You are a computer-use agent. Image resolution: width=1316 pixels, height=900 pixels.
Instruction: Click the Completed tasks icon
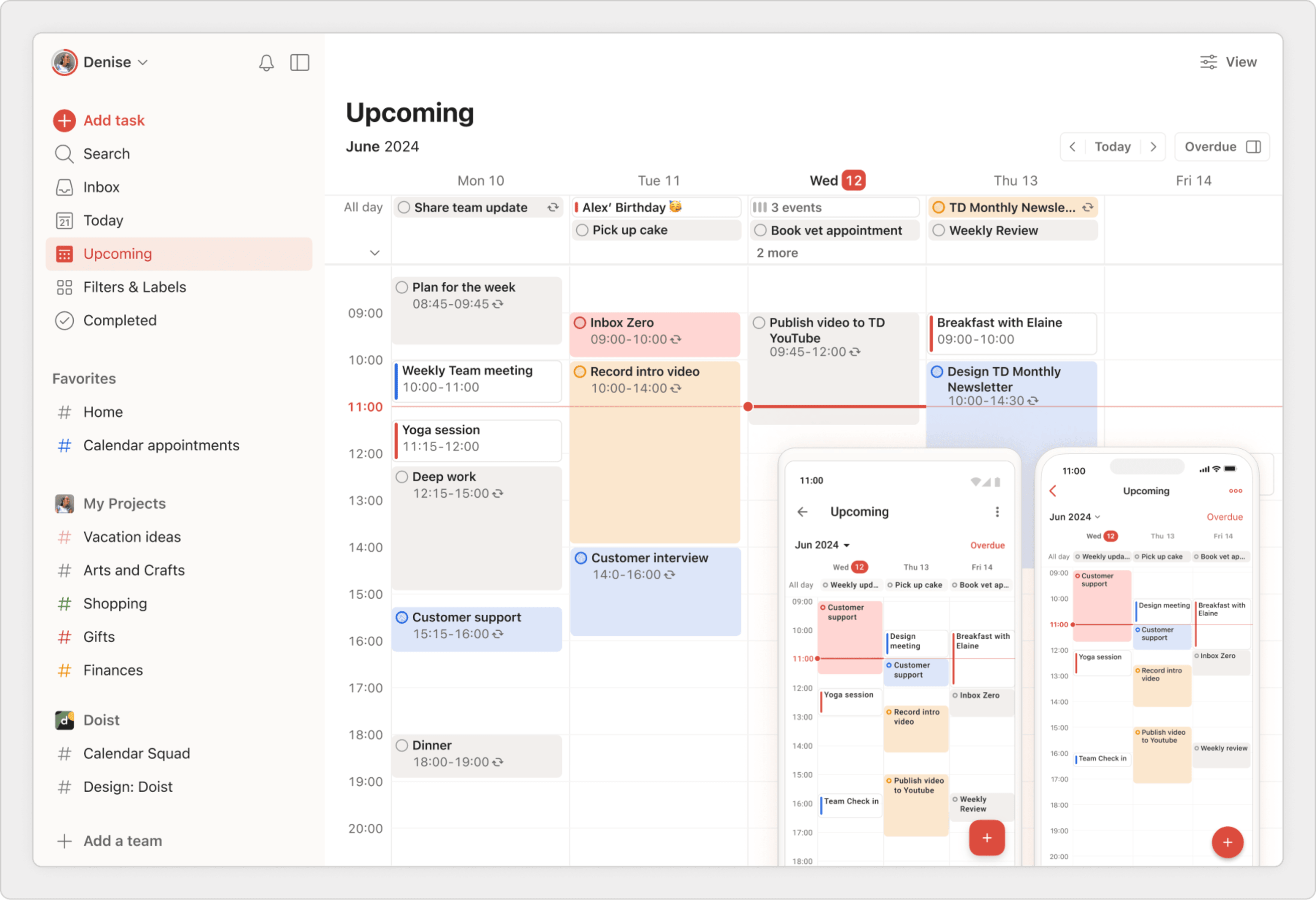click(x=65, y=319)
